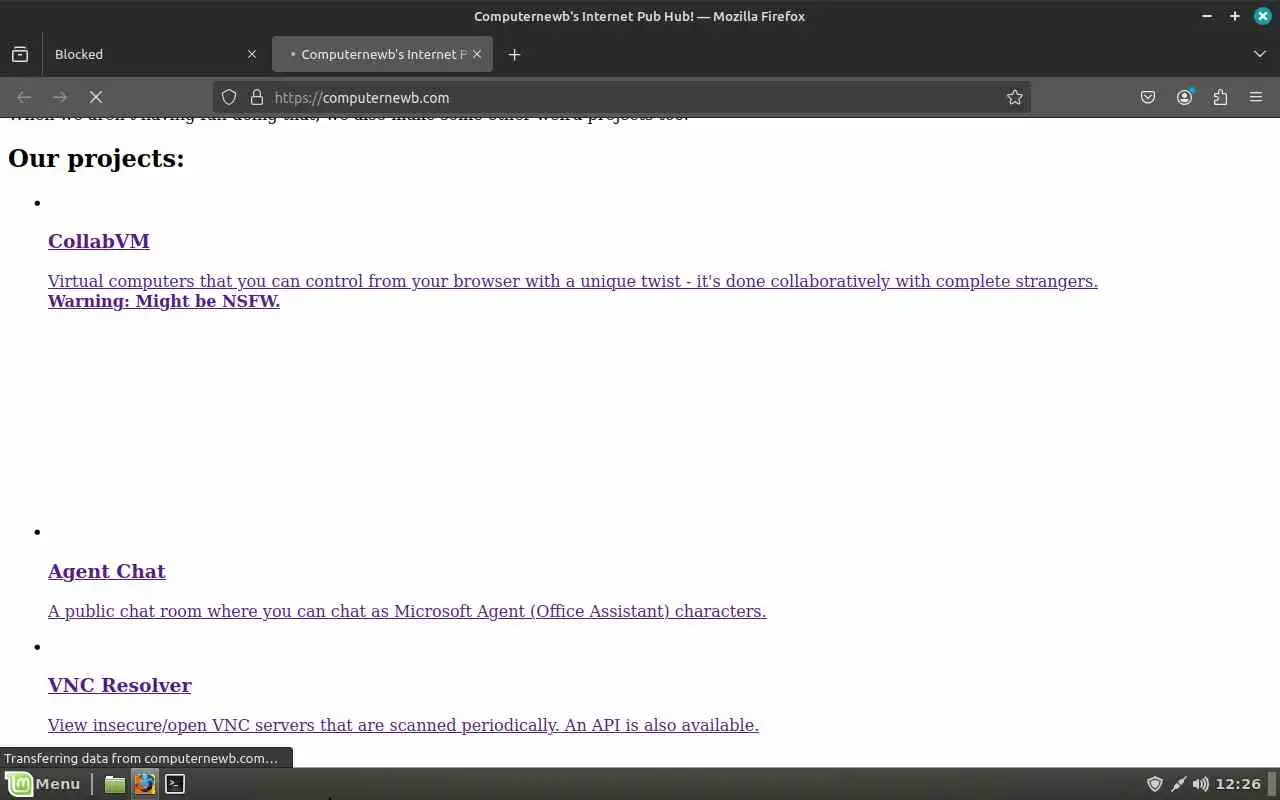Click Firefox icon in the taskbar

[145, 784]
